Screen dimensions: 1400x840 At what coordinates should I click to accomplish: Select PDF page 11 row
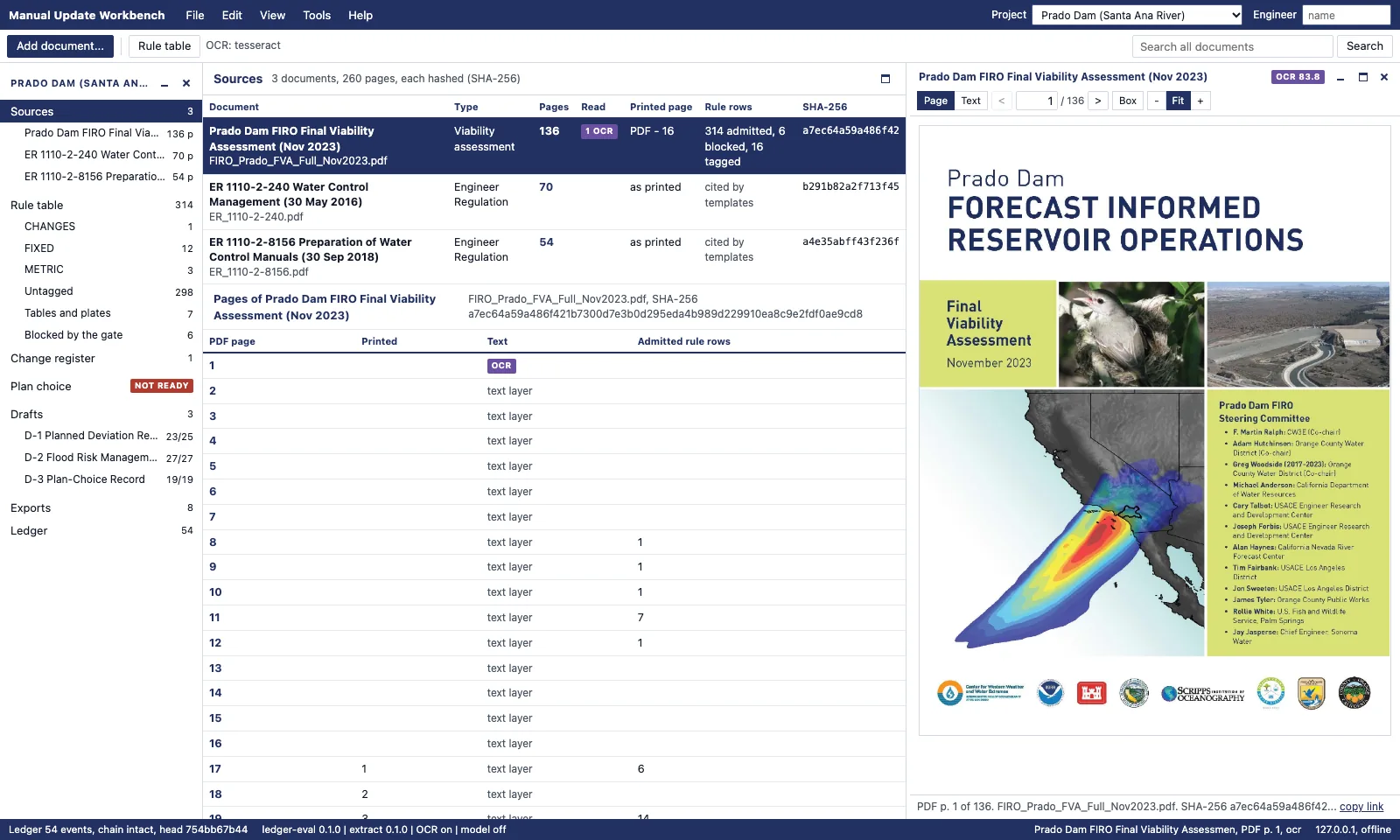coord(554,618)
